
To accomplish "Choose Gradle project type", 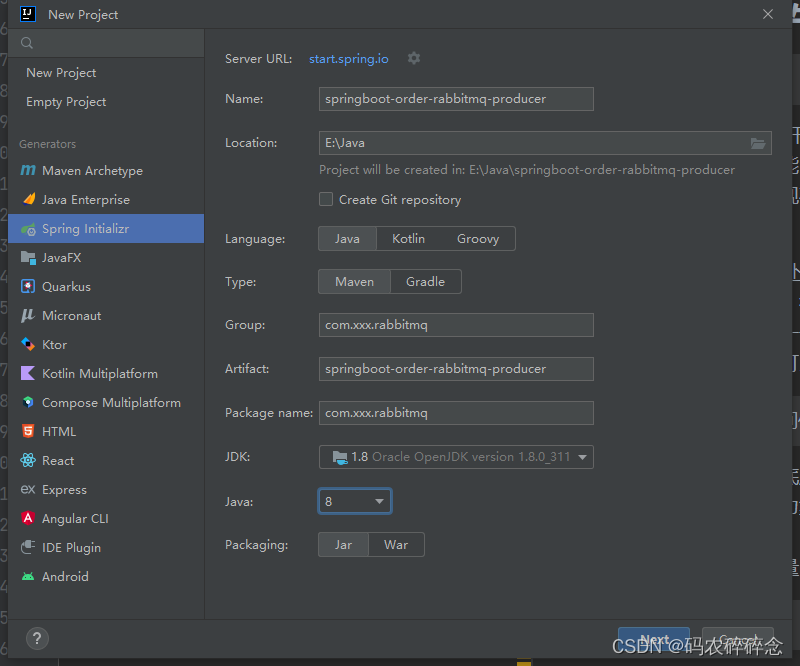I will pyautogui.click(x=426, y=282).
